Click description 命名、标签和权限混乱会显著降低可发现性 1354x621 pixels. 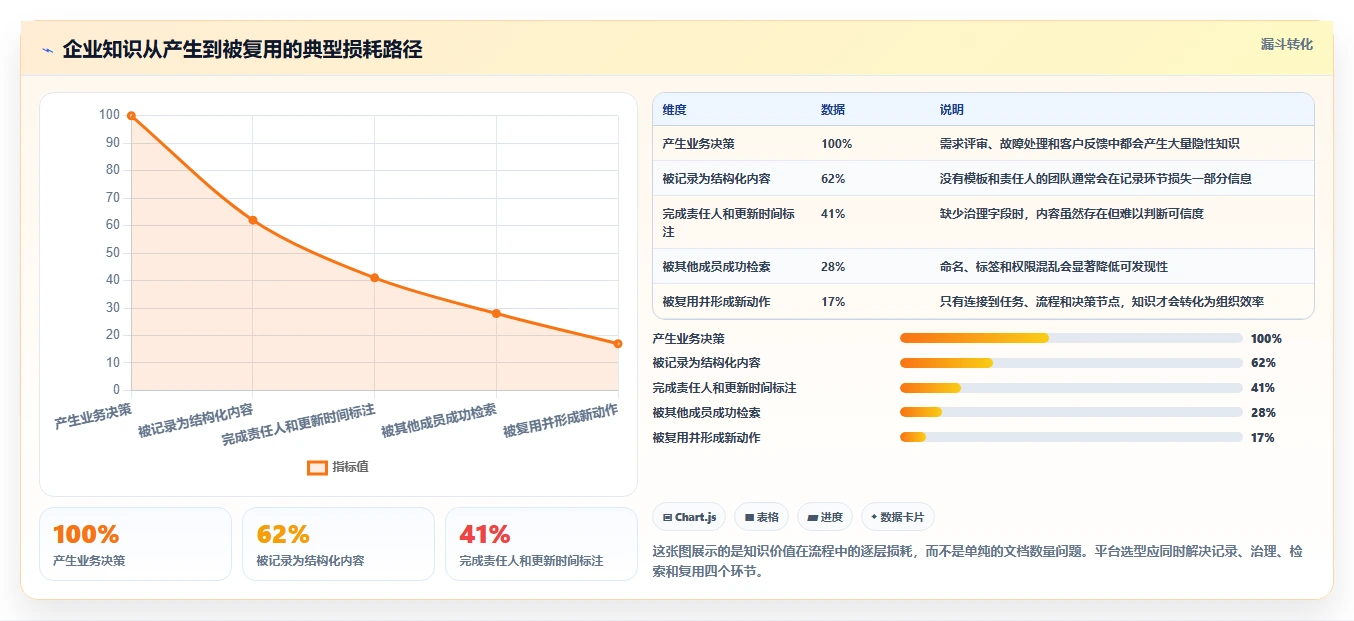[x=1054, y=267]
